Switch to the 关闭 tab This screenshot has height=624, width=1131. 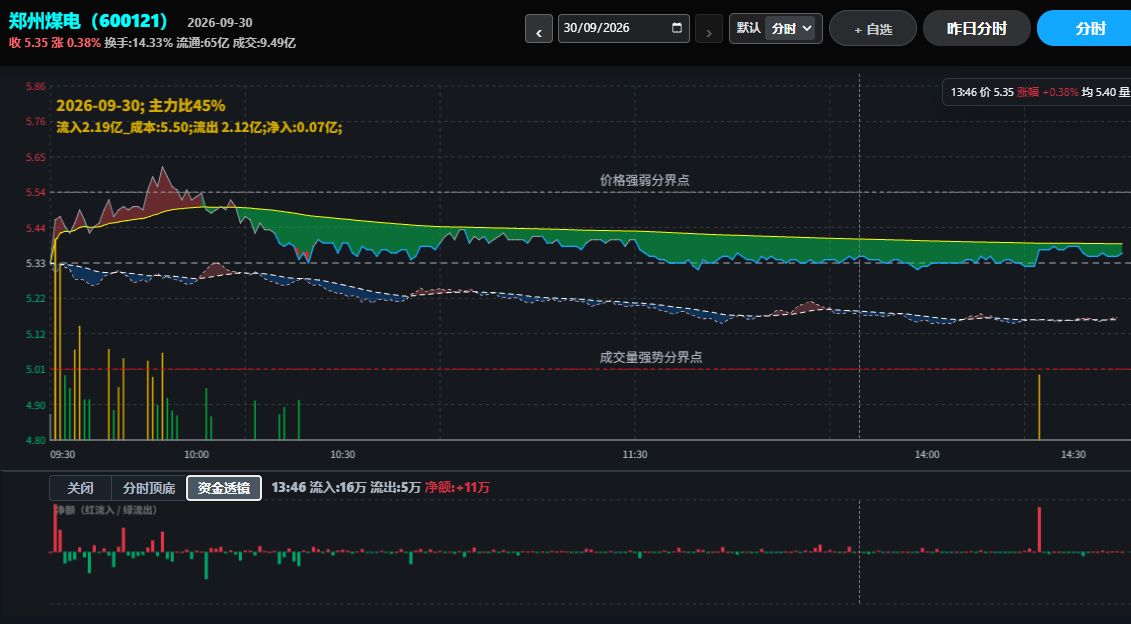click(80, 488)
